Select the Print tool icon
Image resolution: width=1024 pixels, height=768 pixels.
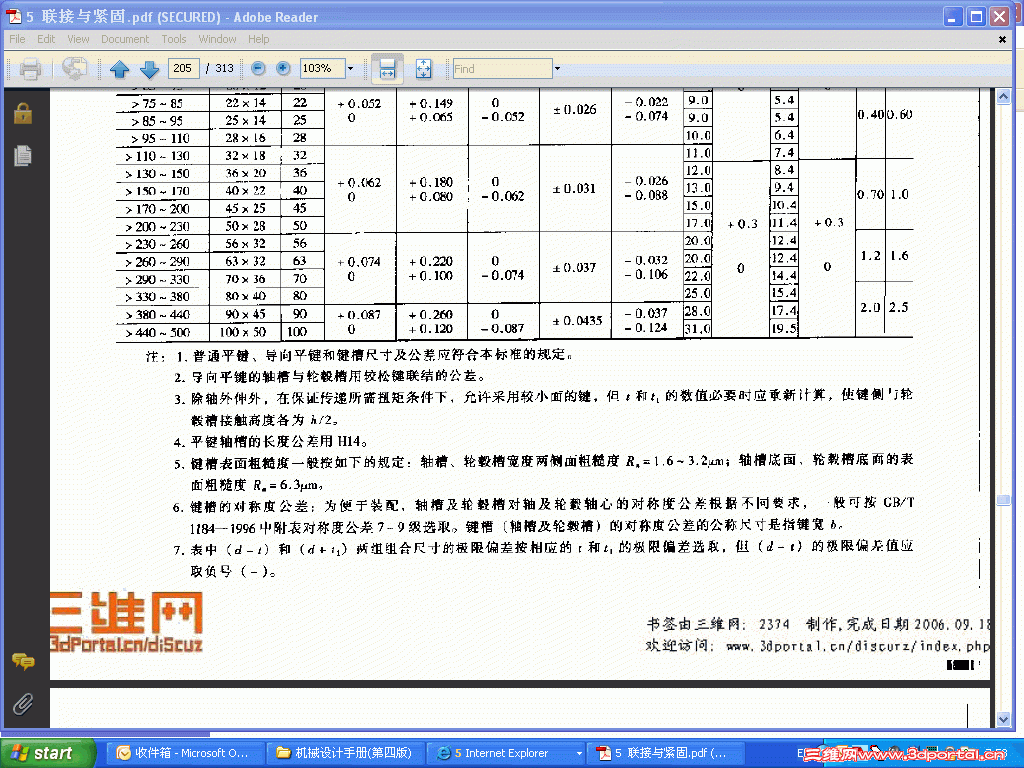[30, 69]
